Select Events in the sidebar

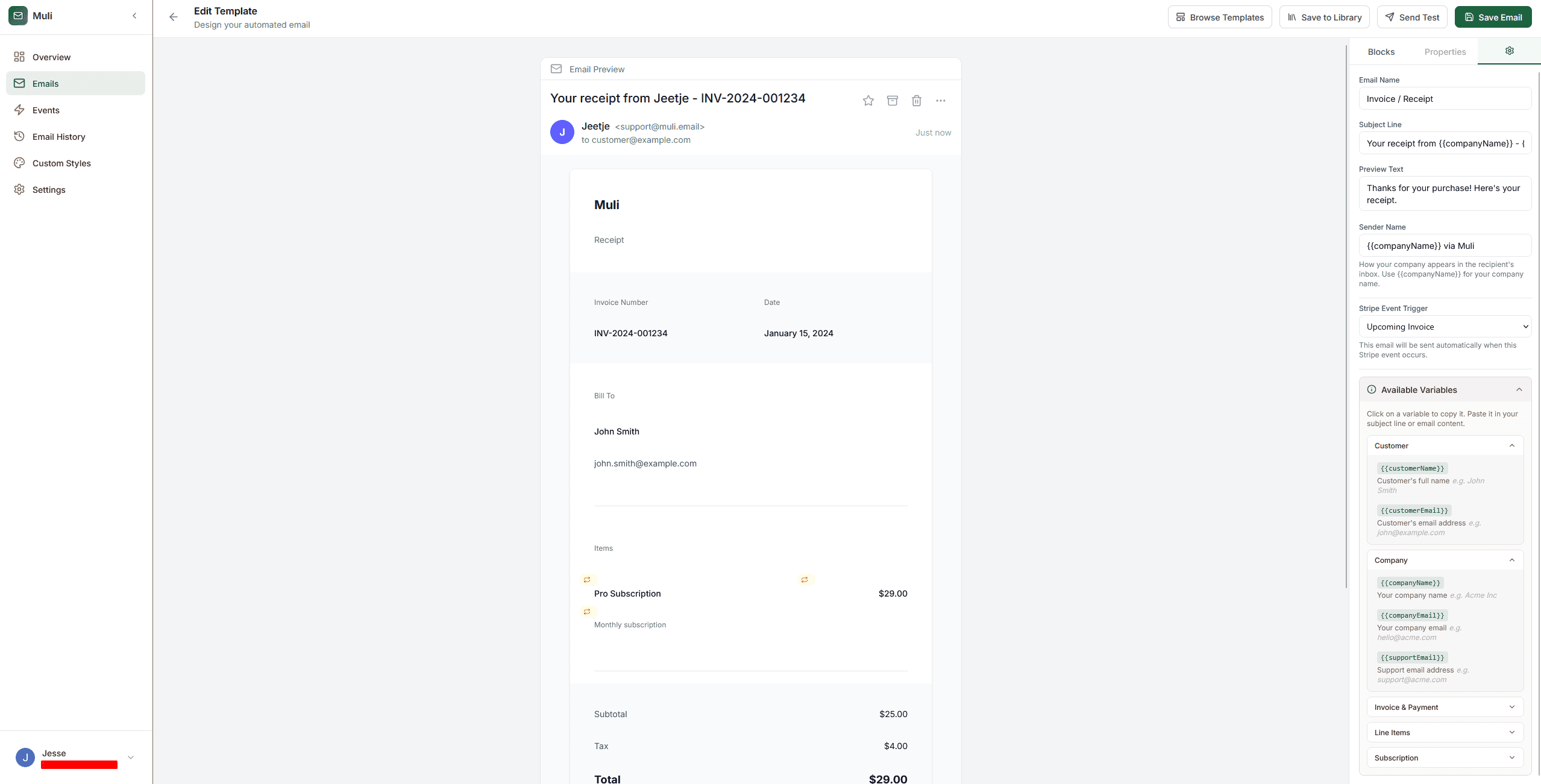point(46,110)
